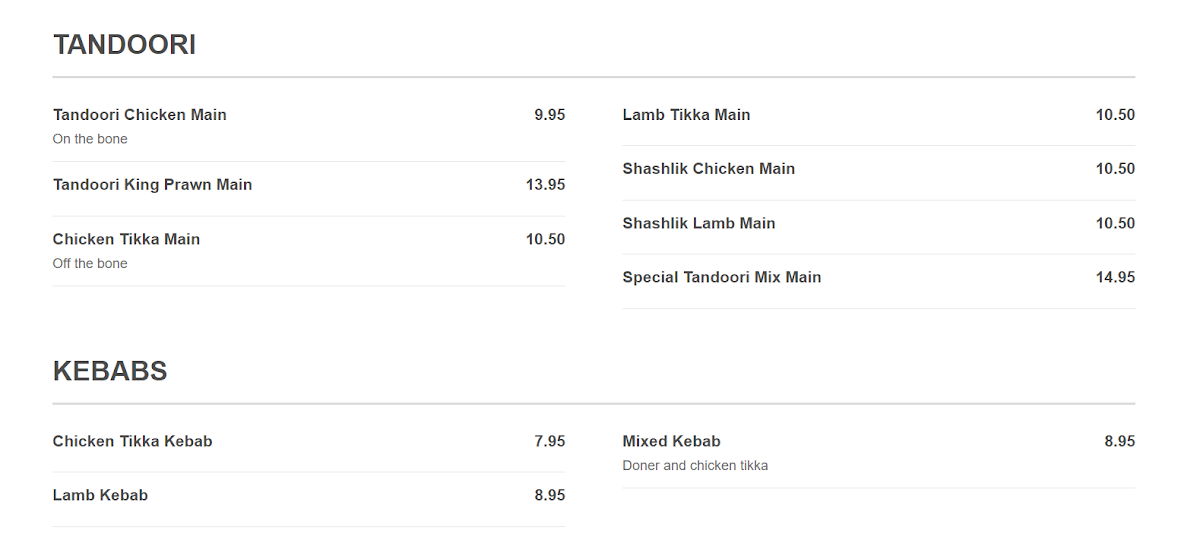Click the TANDOORI section heading
This screenshot has width=1200, height=559.
coord(124,45)
